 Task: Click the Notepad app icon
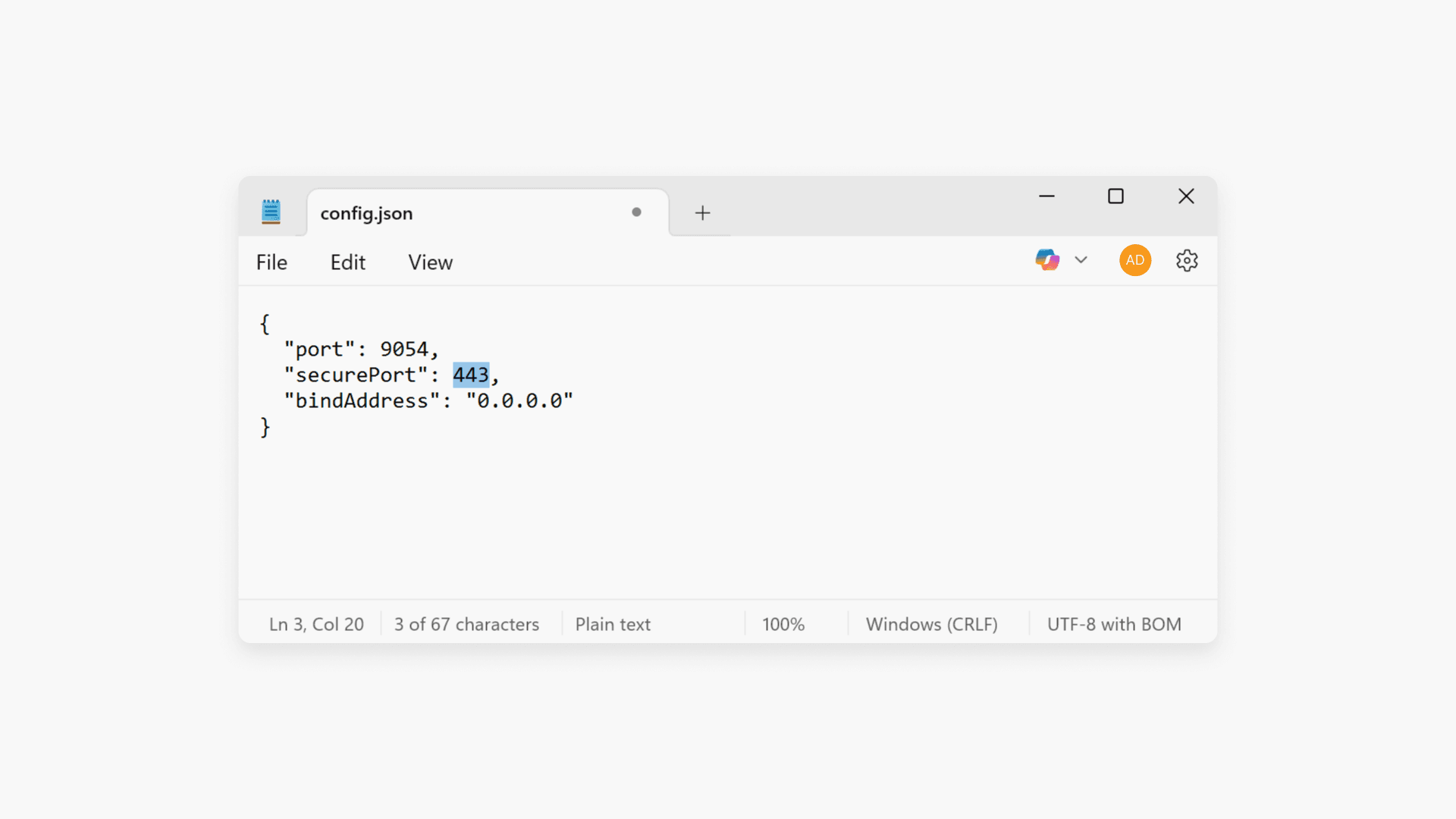271,212
